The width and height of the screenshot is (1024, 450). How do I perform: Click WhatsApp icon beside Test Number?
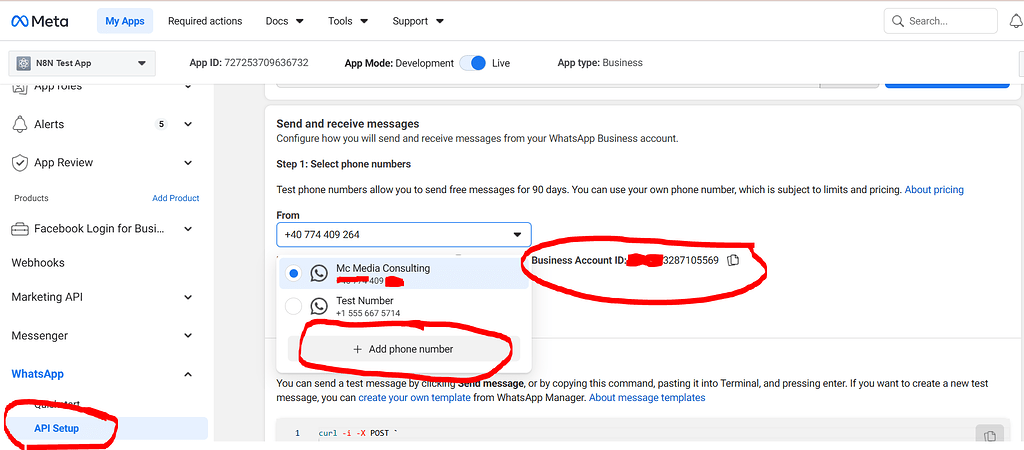pyautogui.click(x=319, y=306)
